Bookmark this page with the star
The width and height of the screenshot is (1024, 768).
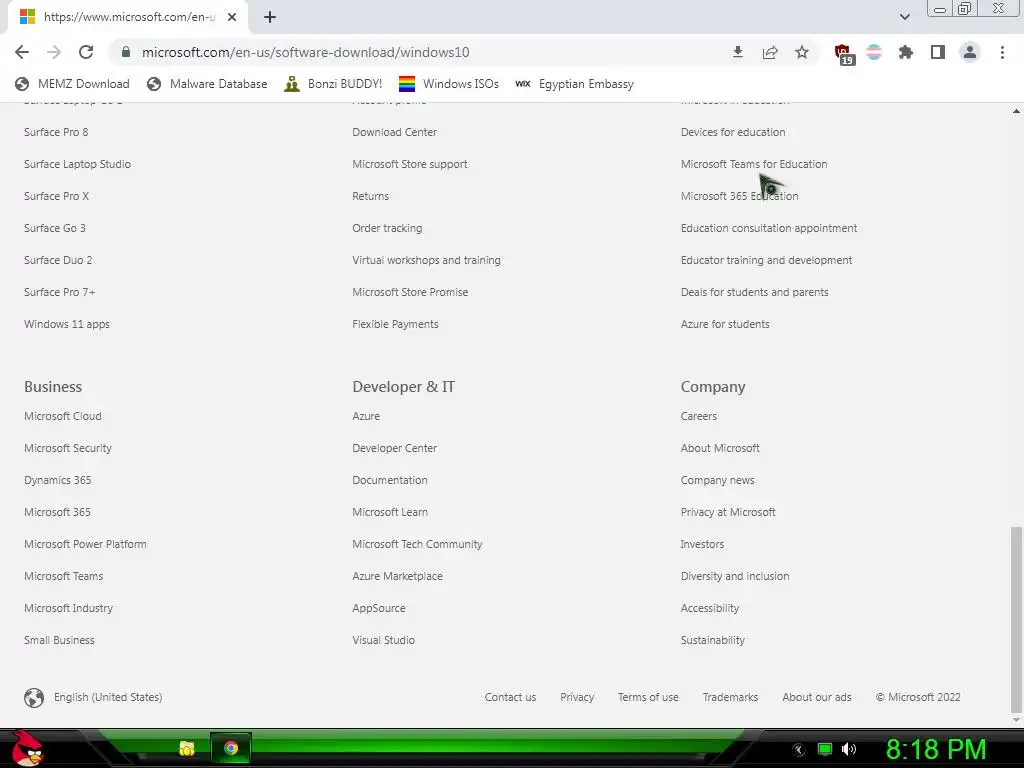coord(802,52)
